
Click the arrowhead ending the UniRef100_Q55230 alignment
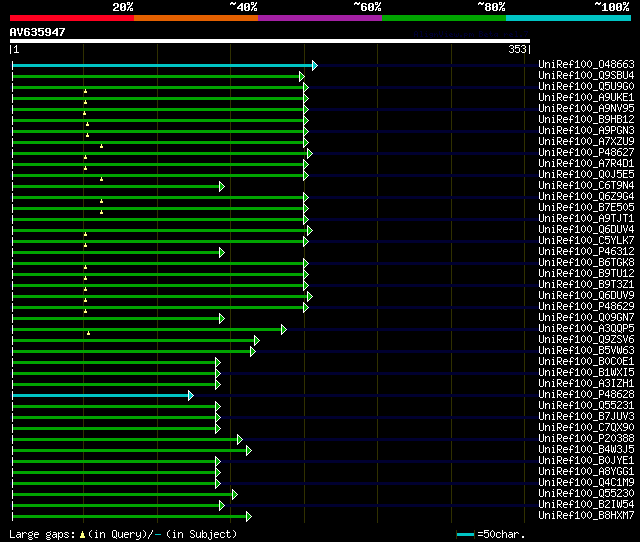235,495
